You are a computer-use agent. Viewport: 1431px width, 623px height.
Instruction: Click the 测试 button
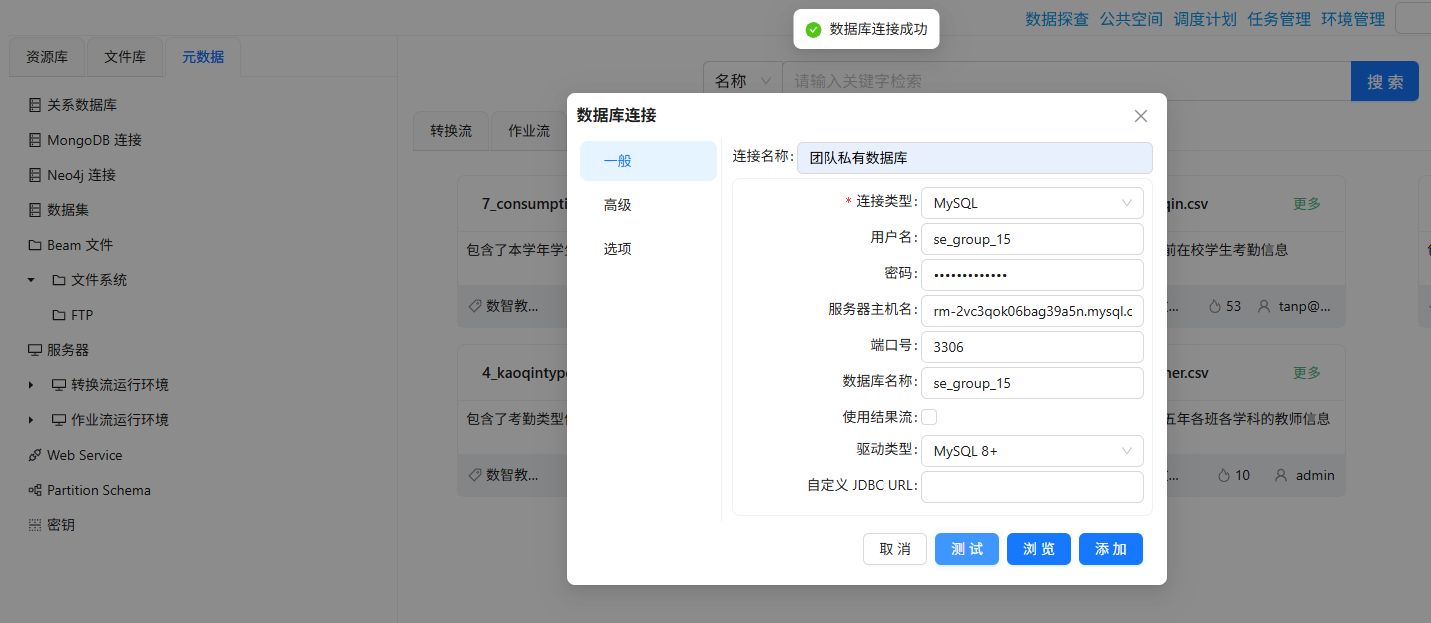(x=967, y=549)
